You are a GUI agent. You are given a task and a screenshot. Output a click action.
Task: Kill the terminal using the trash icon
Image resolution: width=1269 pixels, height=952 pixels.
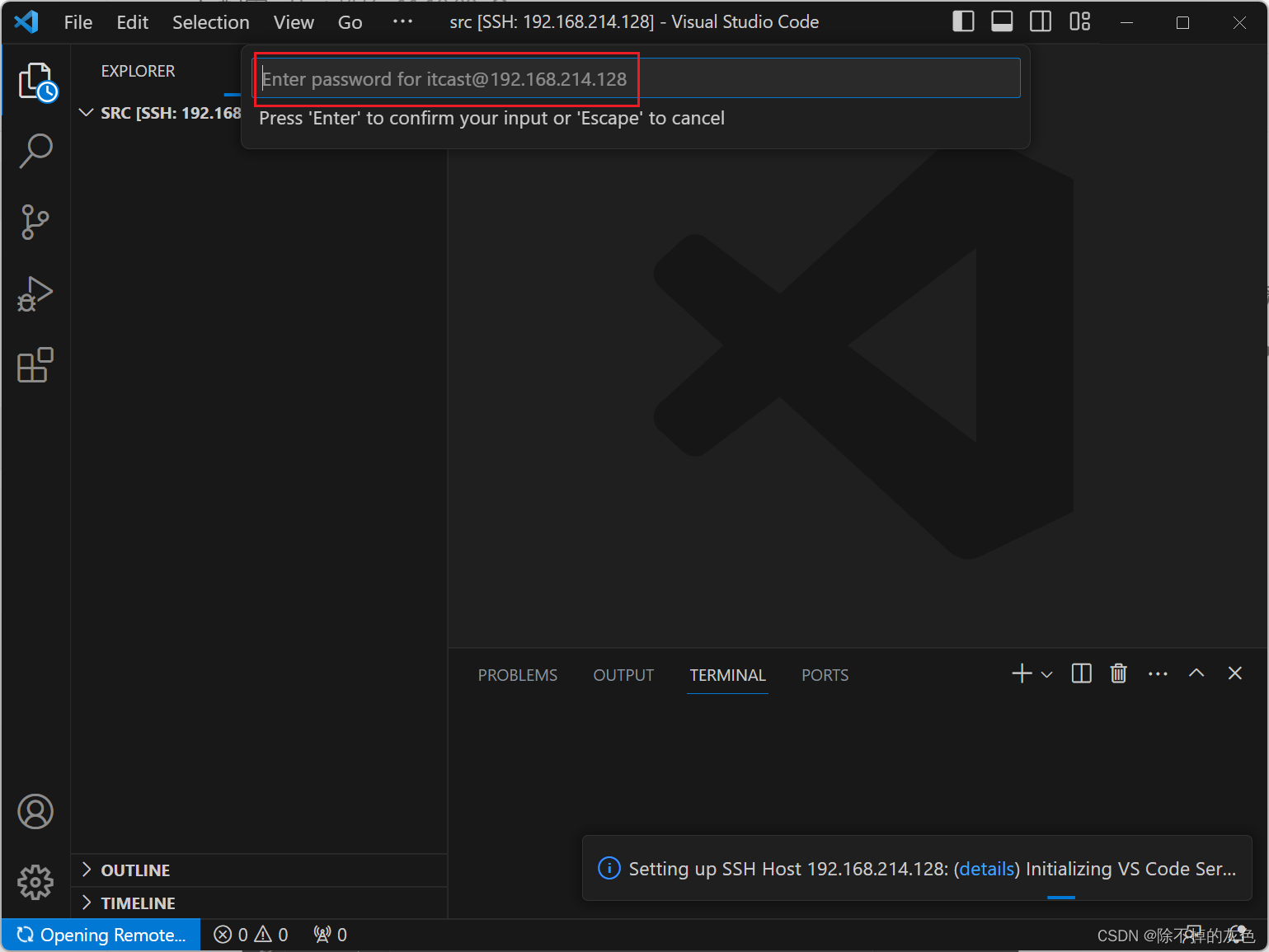(x=1118, y=673)
